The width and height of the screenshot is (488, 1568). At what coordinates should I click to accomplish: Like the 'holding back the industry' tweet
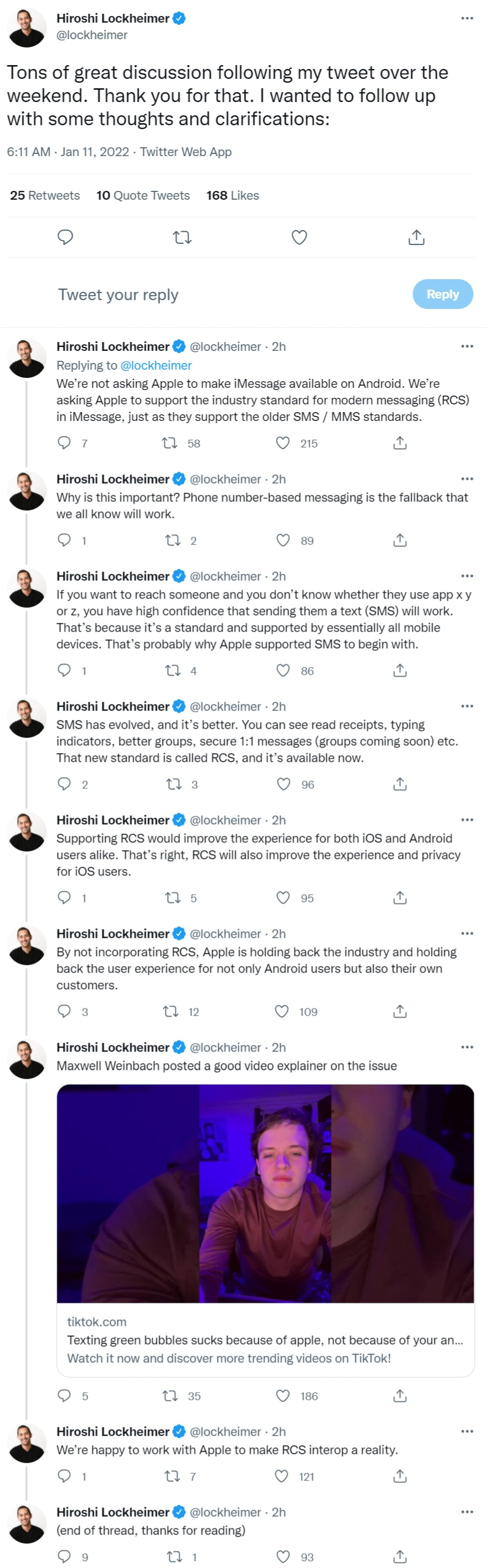pos(282,1011)
